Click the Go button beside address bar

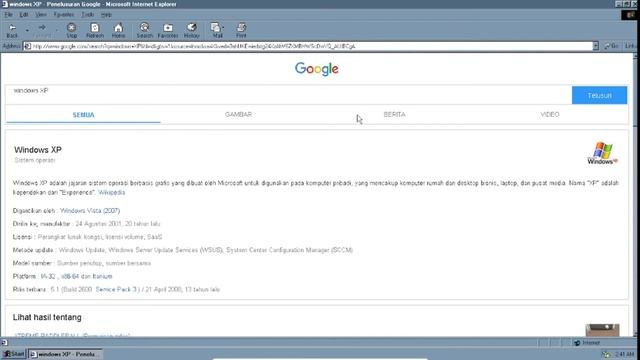coord(611,46)
